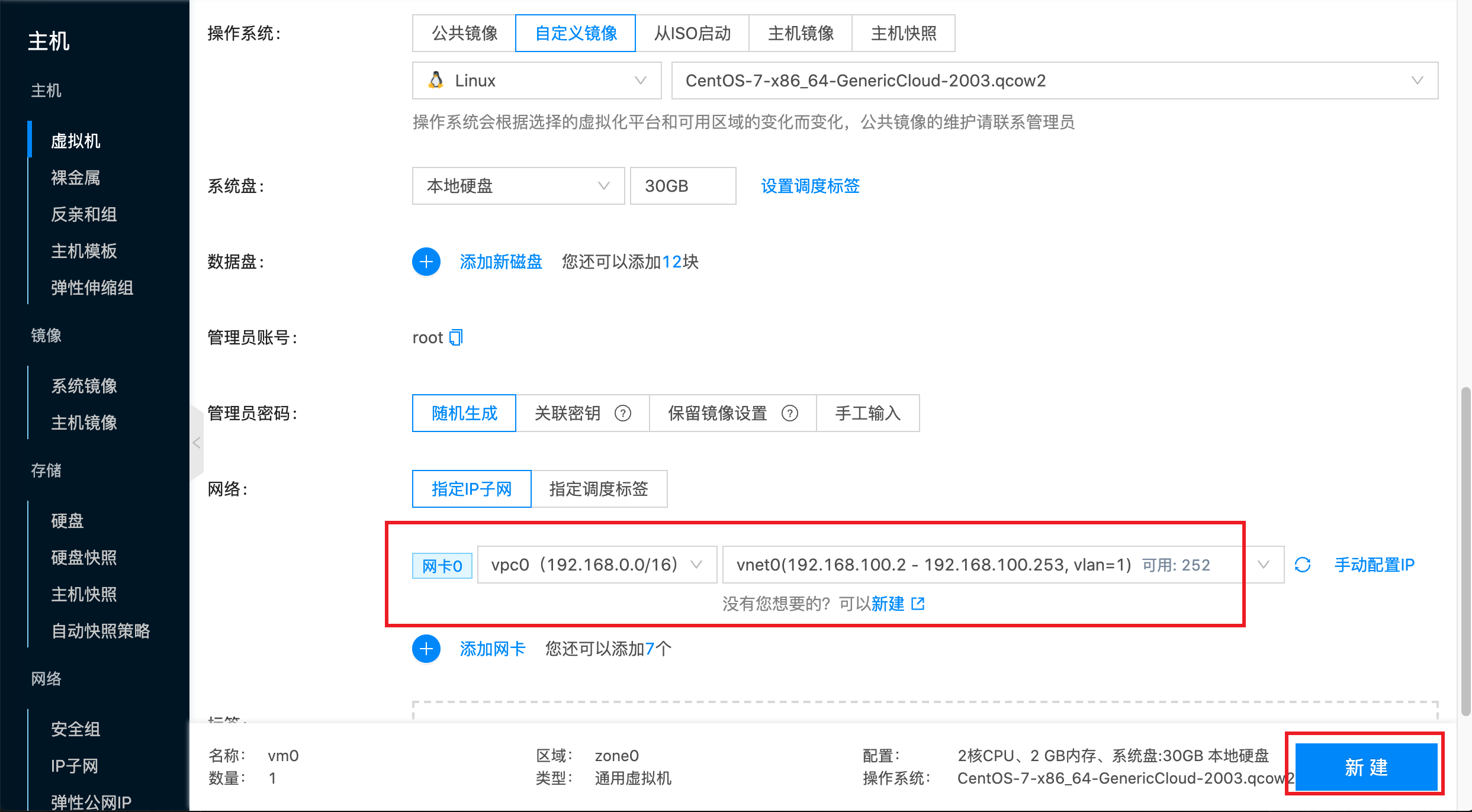Image resolution: width=1472 pixels, height=812 pixels.
Task: Select 手工输入 for admin password
Action: point(867,413)
